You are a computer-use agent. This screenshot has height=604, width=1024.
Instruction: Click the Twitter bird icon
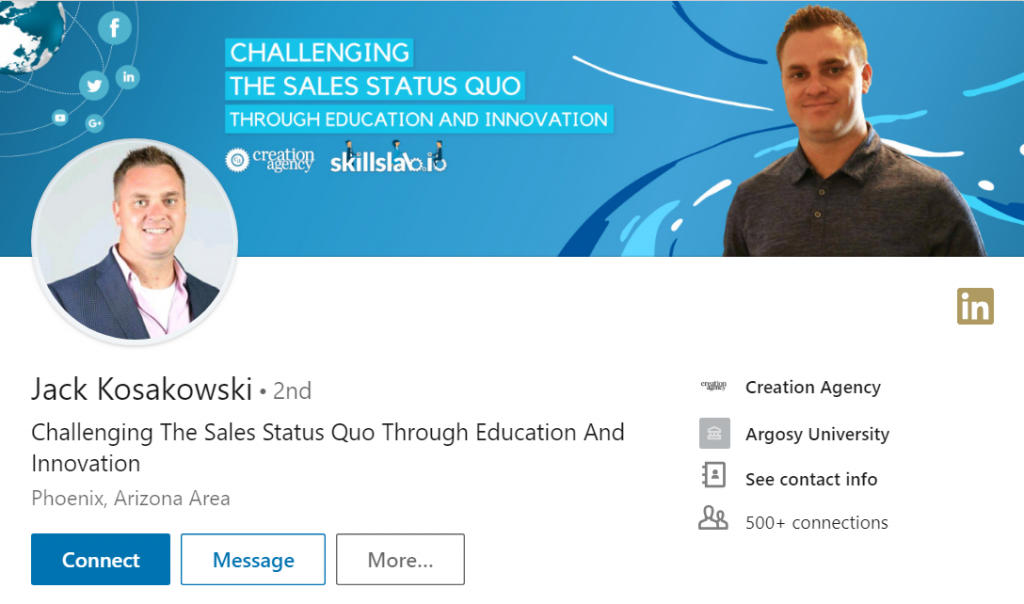[x=95, y=86]
